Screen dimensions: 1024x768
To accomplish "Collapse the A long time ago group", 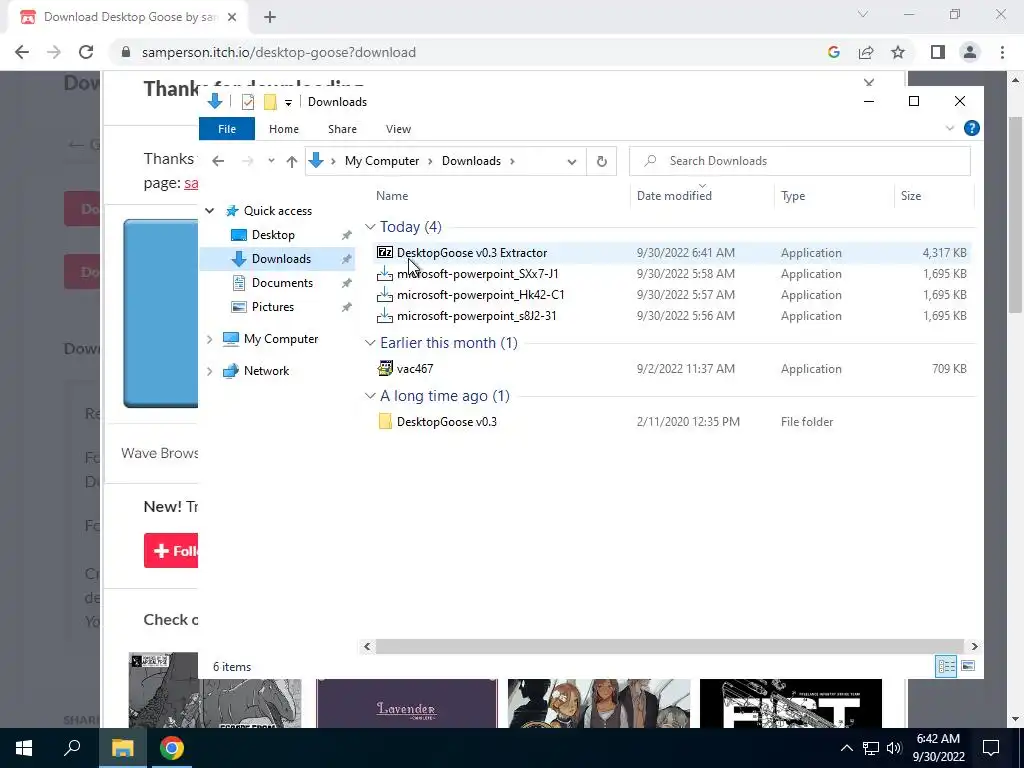I will tap(370, 396).
